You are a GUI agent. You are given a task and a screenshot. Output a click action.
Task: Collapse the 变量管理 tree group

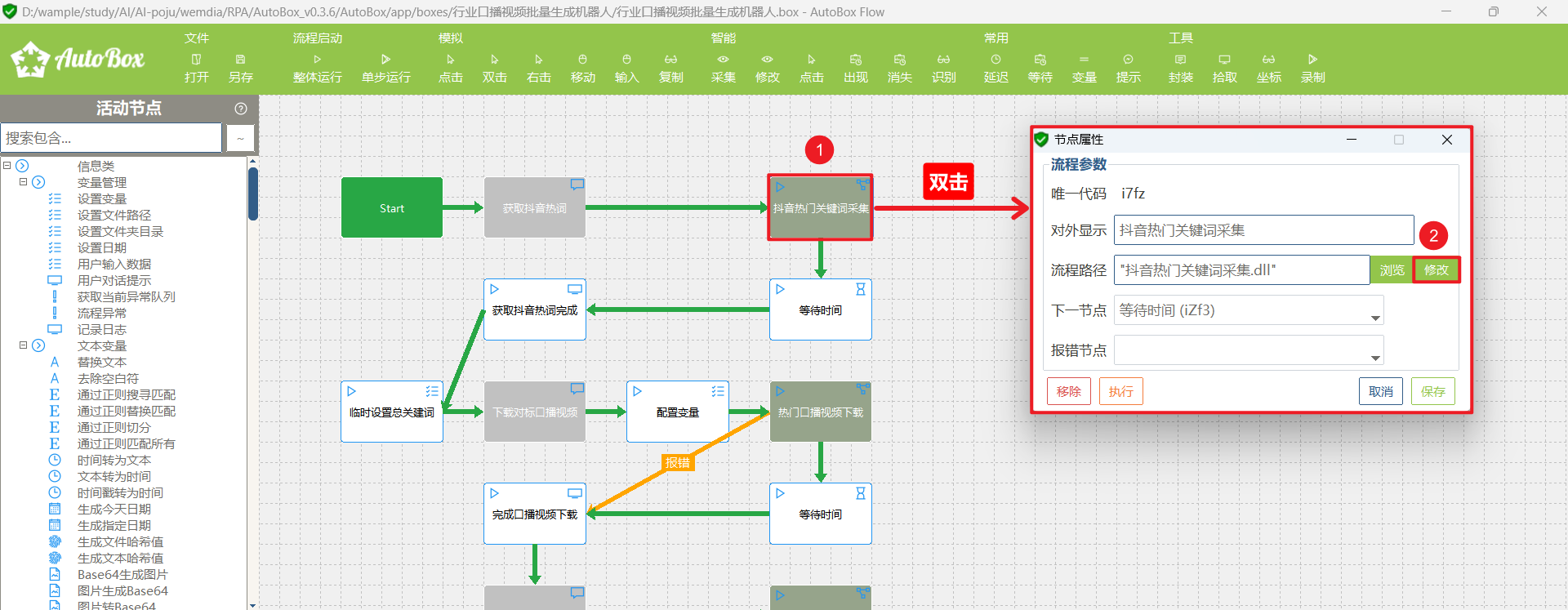[x=24, y=182]
